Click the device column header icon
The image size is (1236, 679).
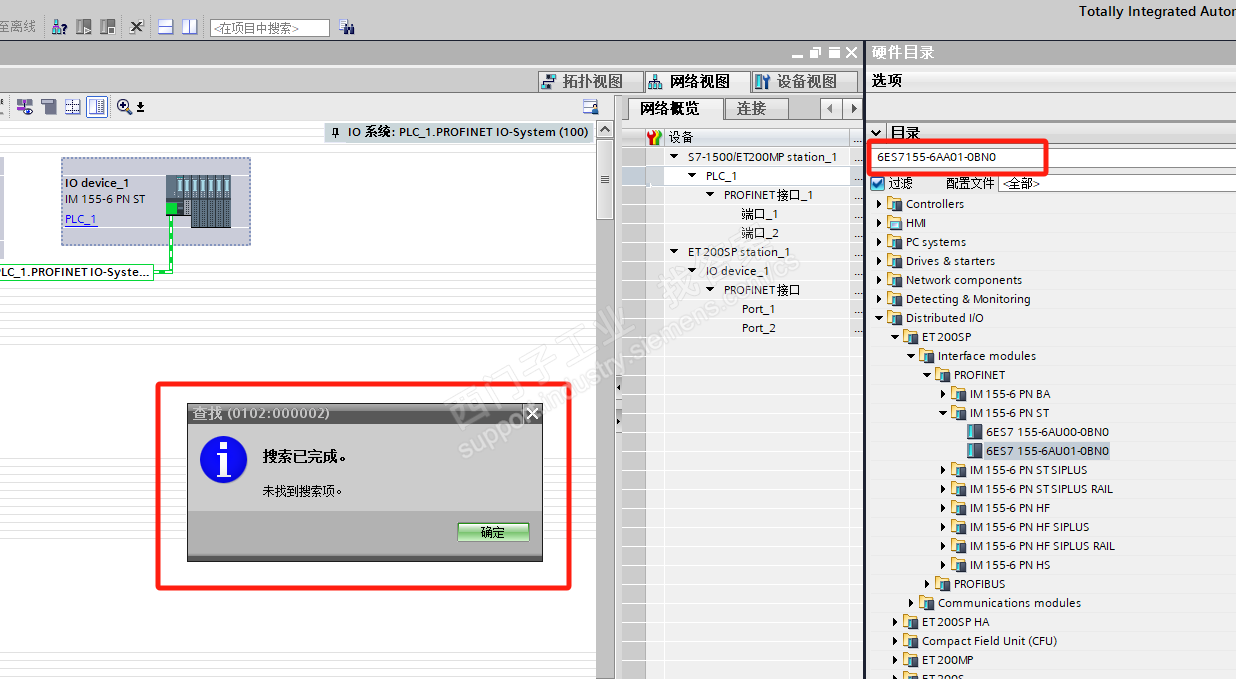[x=654, y=137]
